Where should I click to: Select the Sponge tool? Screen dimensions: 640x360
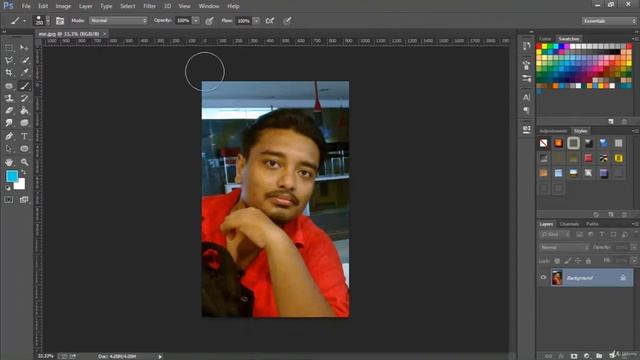point(24,123)
